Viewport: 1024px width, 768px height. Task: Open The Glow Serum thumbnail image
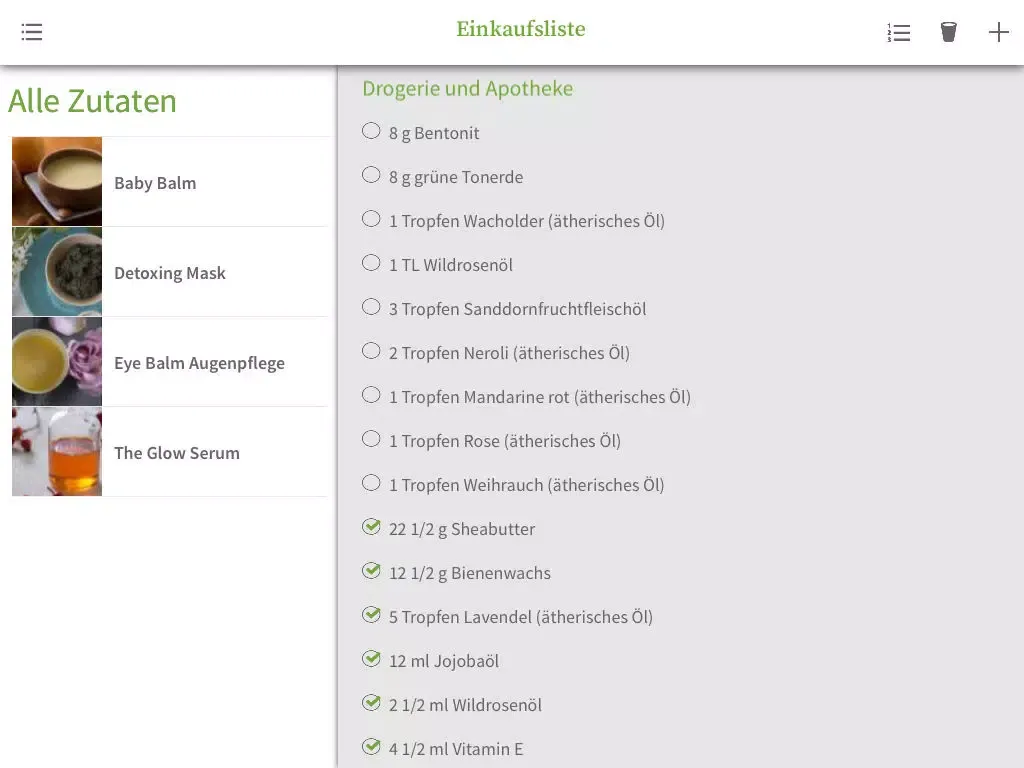tap(57, 452)
